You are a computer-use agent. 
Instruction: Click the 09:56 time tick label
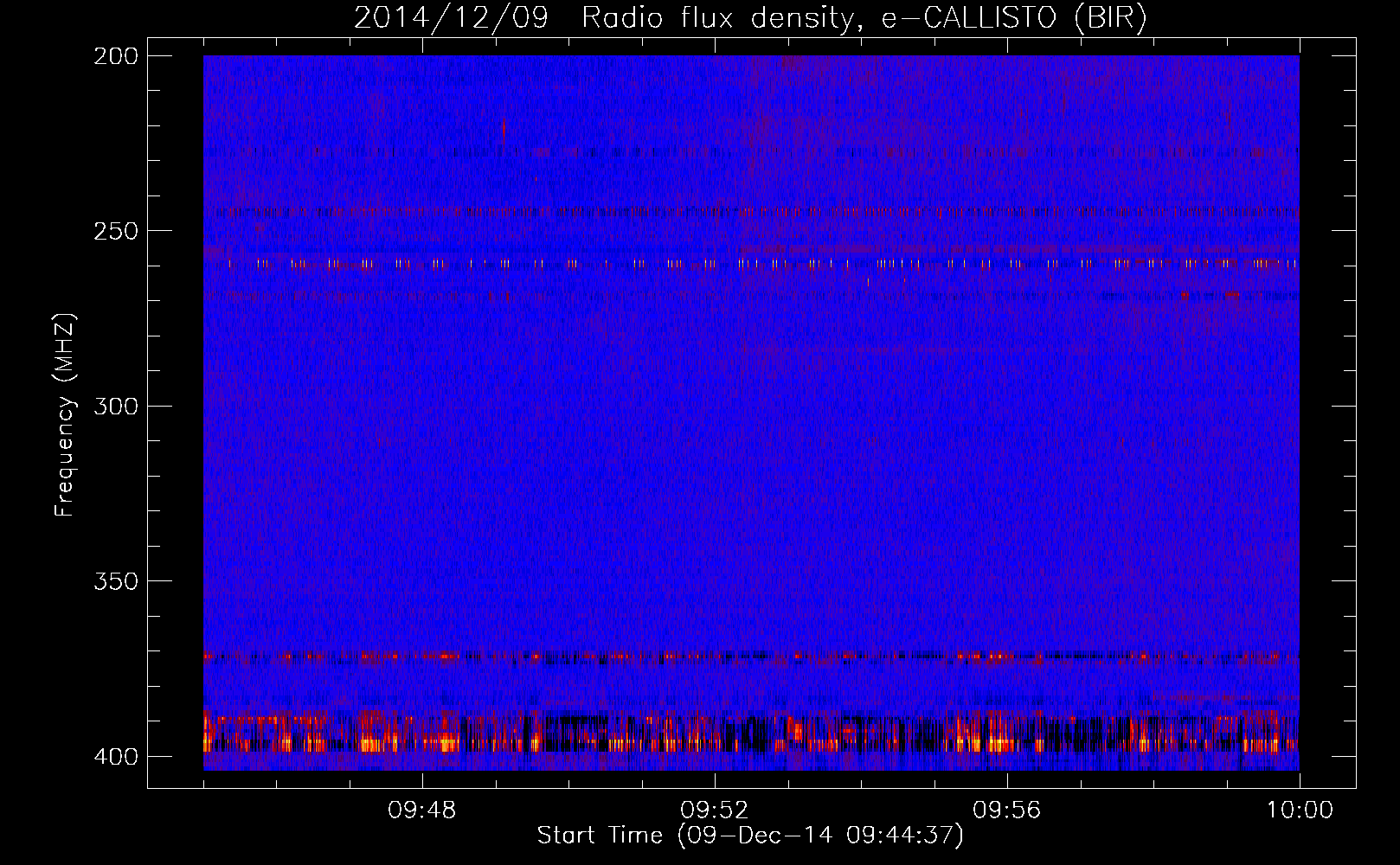(1007, 811)
